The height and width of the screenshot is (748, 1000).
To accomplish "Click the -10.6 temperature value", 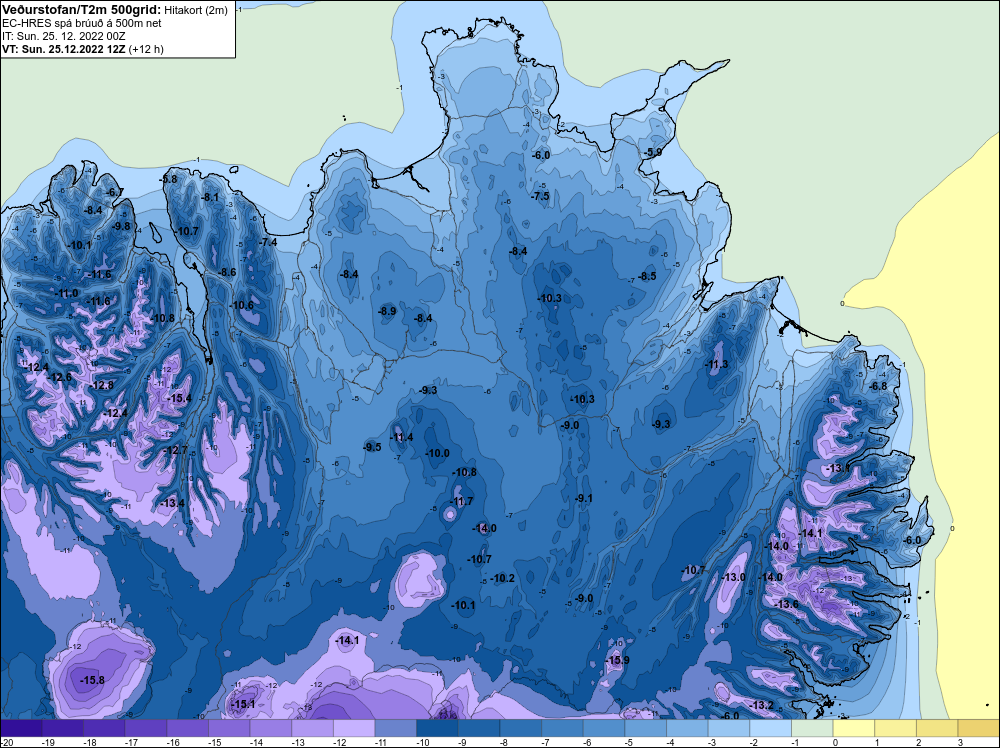I will [x=242, y=305].
